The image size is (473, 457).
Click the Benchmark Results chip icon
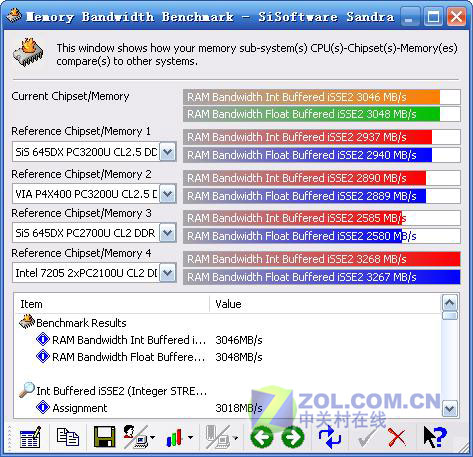(x=27, y=322)
